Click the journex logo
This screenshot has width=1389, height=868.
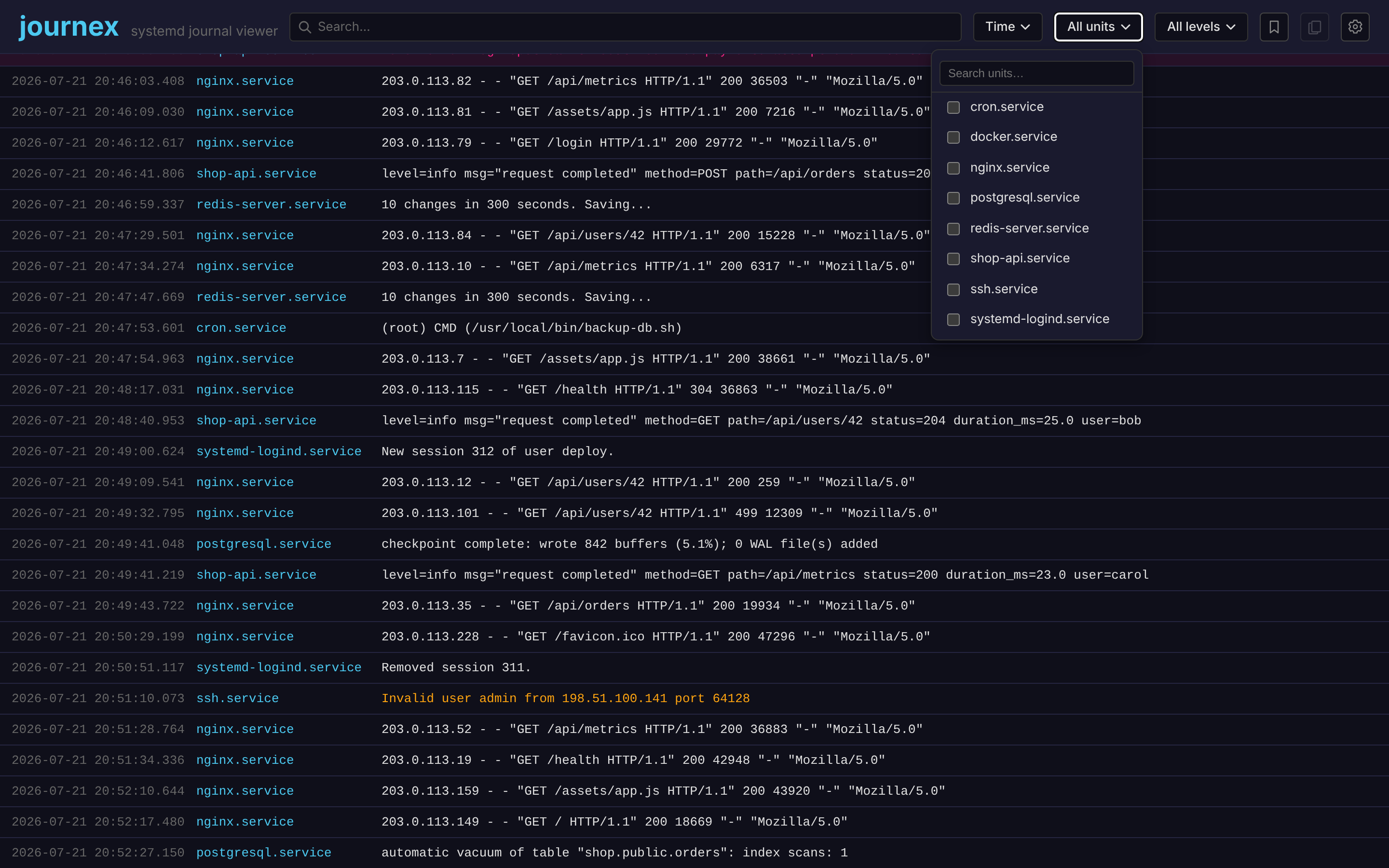[69, 27]
